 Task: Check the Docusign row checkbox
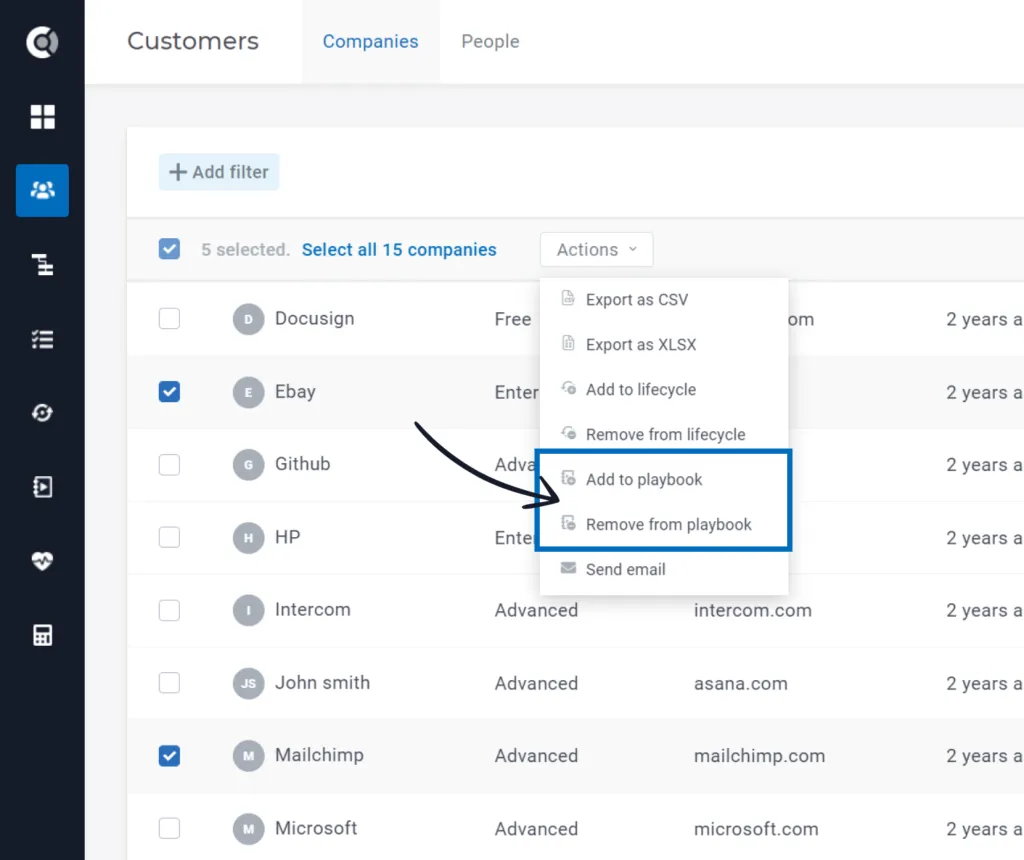point(169,319)
